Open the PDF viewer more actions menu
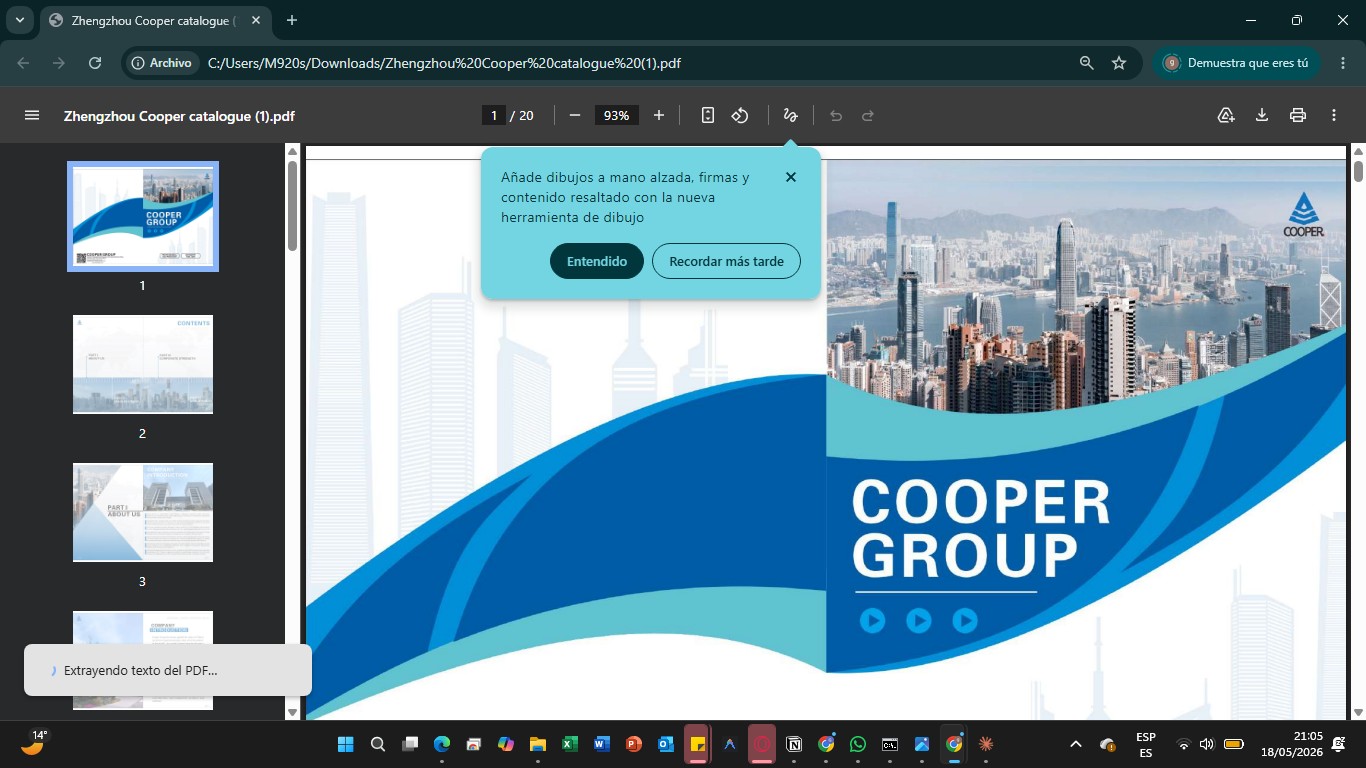 tap(1334, 115)
